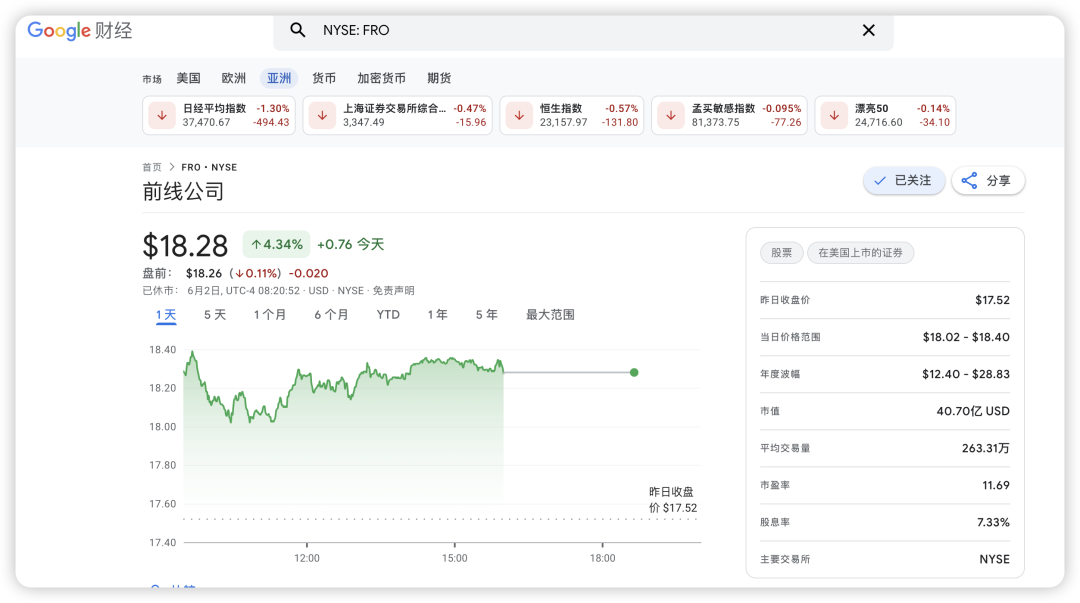
Task: Switch chart to 5 年 range
Action: coord(486,315)
